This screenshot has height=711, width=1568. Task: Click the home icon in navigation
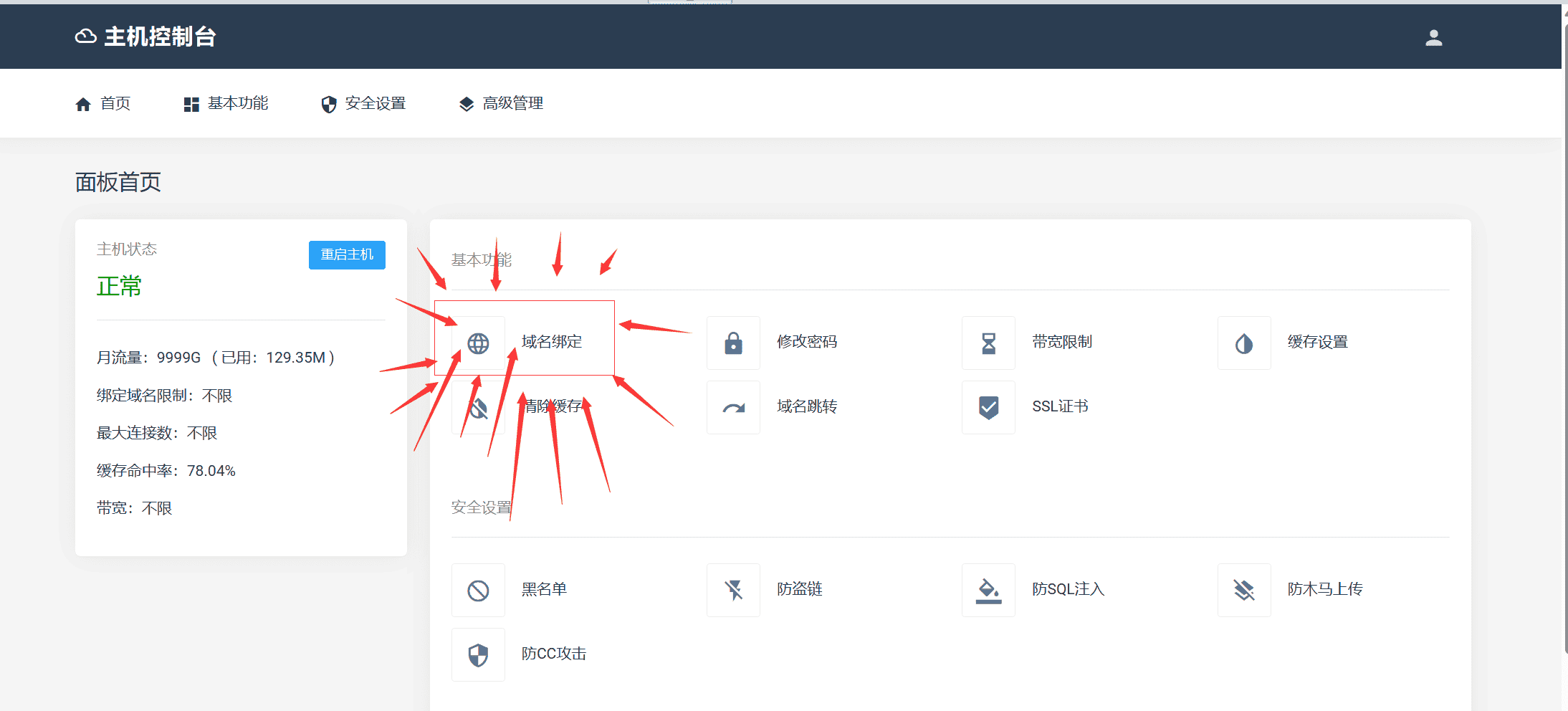pos(83,105)
